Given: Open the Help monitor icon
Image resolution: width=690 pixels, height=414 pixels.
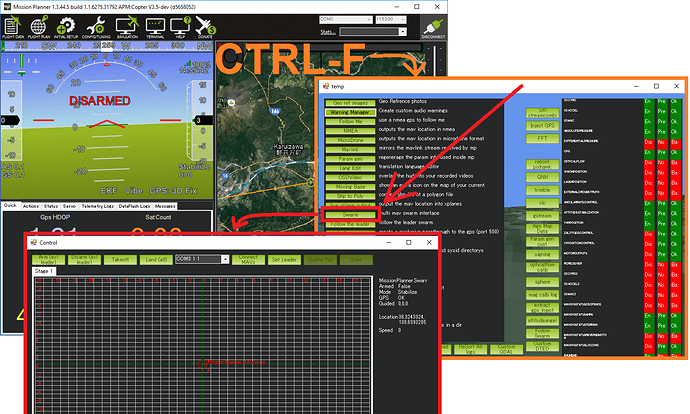Looking at the screenshot, I should click(x=180, y=27).
